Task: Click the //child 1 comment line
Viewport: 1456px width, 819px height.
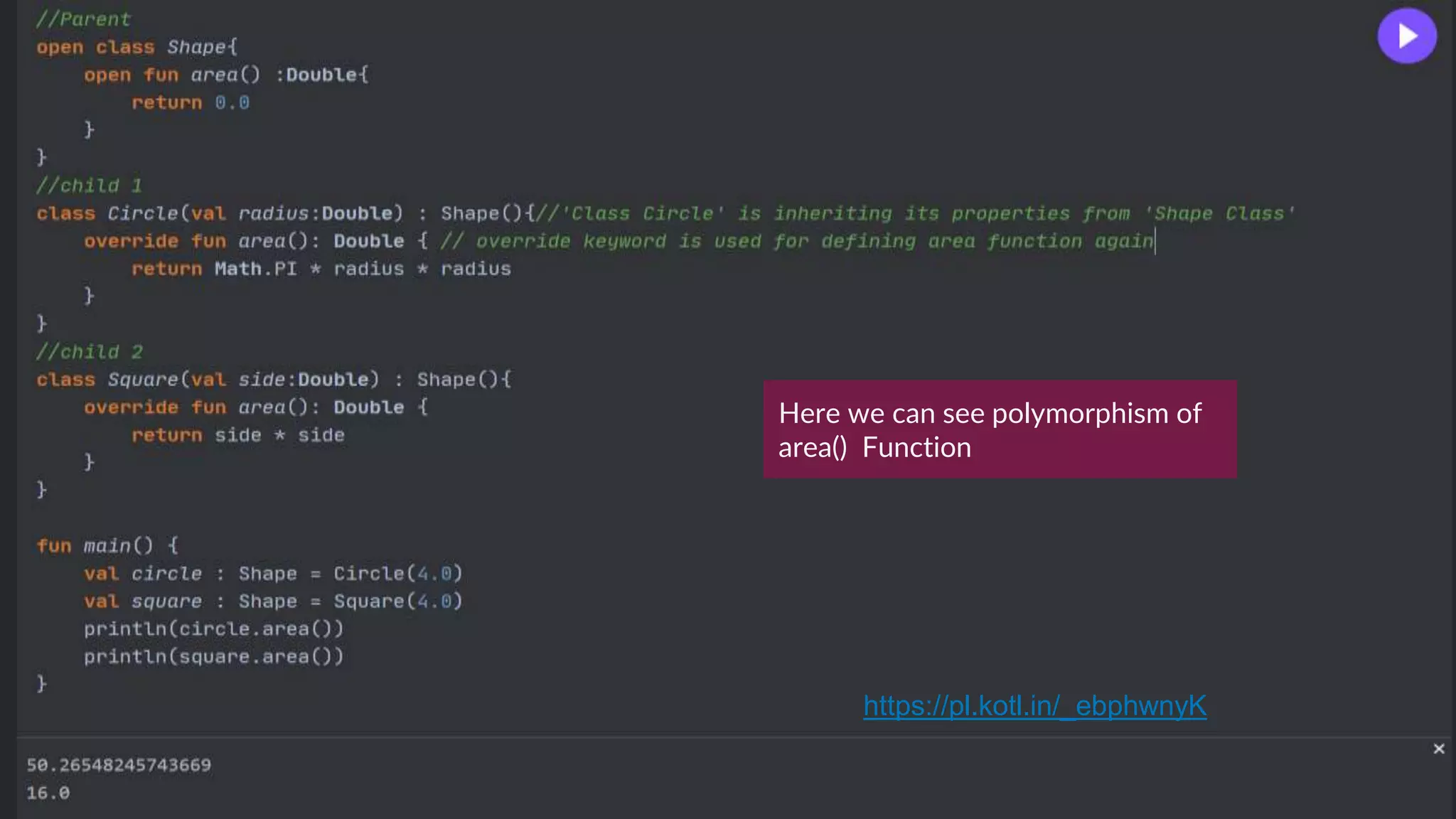Action: coord(89,186)
